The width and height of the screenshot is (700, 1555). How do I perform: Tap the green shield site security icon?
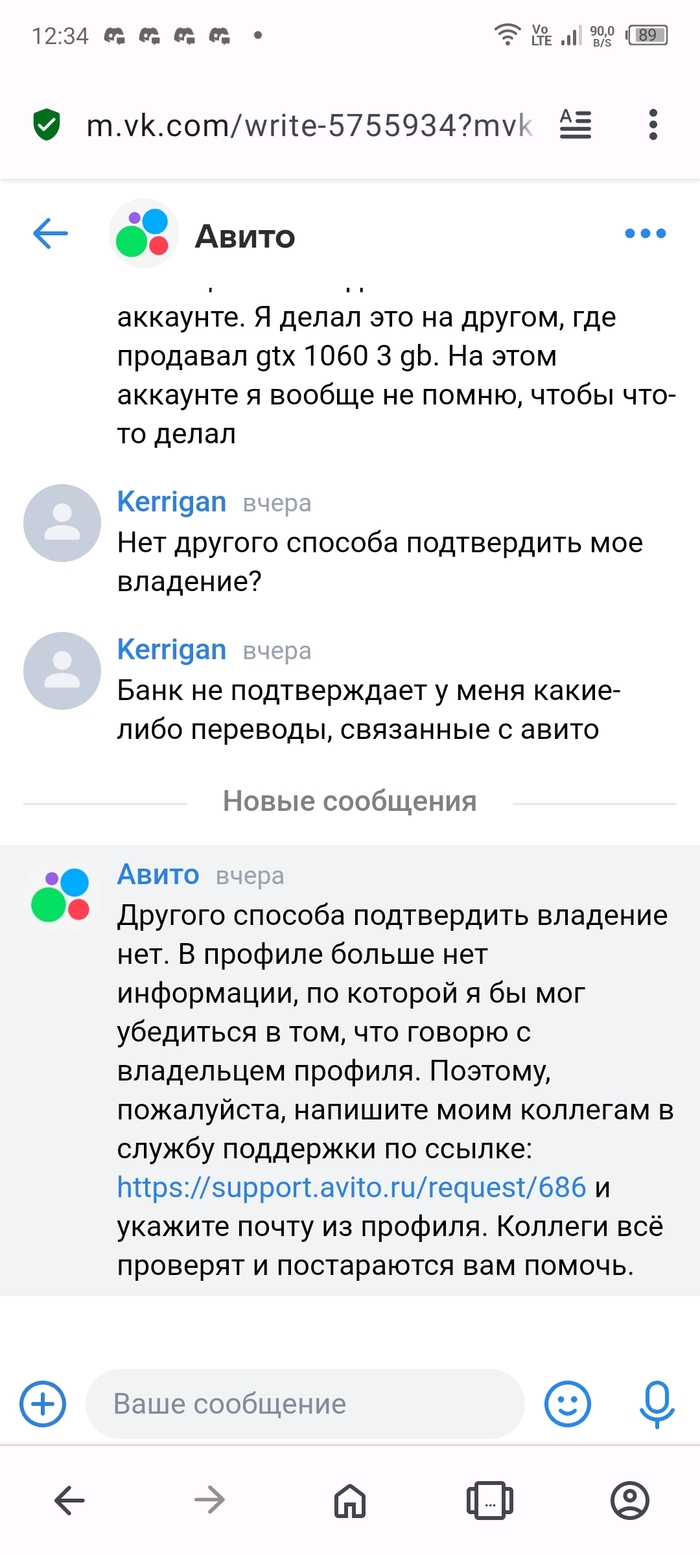(x=47, y=125)
